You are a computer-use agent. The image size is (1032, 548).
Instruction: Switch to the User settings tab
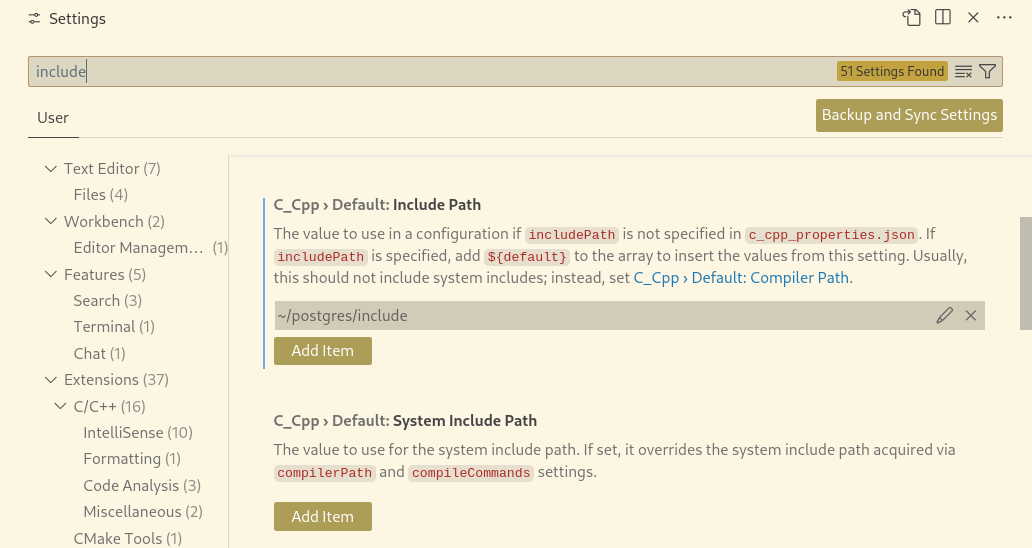pyautogui.click(x=53, y=118)
